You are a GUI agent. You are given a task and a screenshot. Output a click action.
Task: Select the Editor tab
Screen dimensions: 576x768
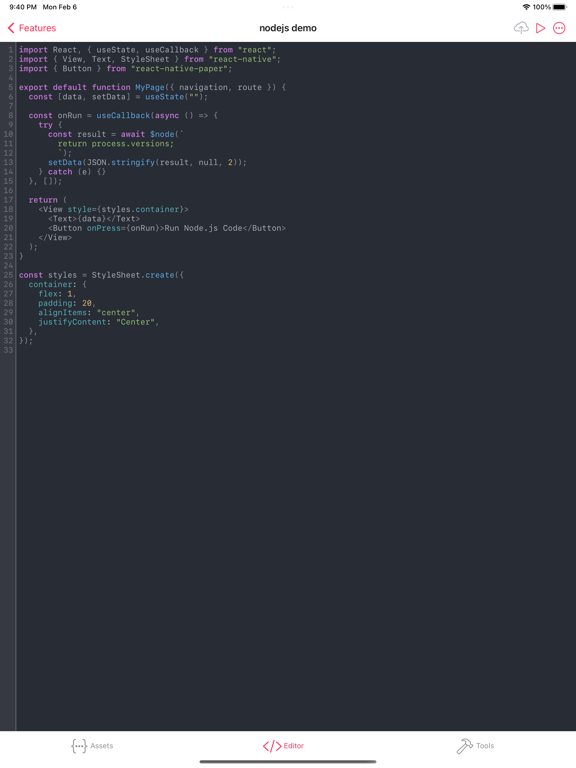click(x=283, y=745)
